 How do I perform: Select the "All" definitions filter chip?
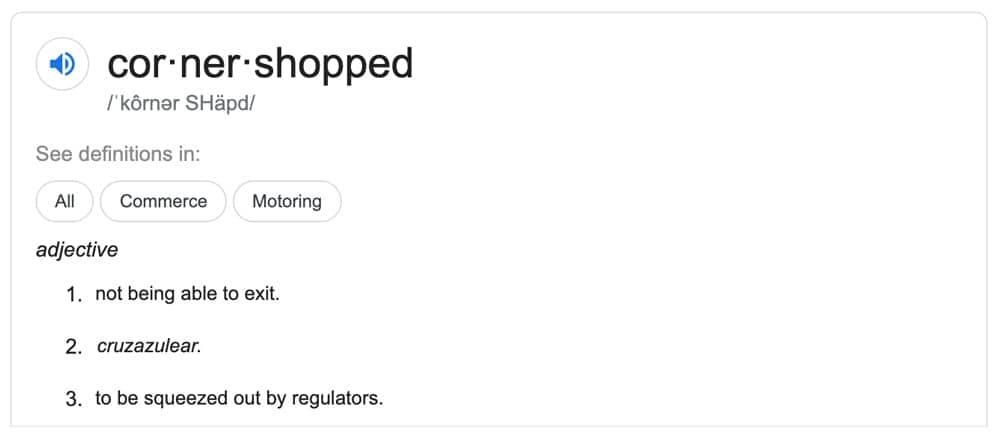click(65, 201)
